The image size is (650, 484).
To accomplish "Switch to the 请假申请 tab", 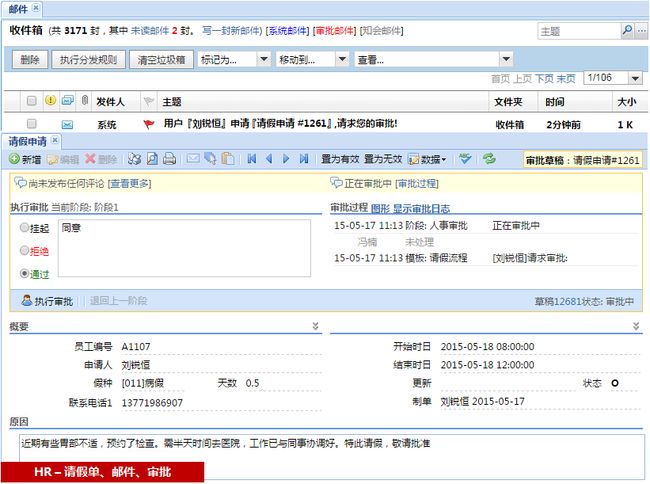I will (x=28, y=141).
